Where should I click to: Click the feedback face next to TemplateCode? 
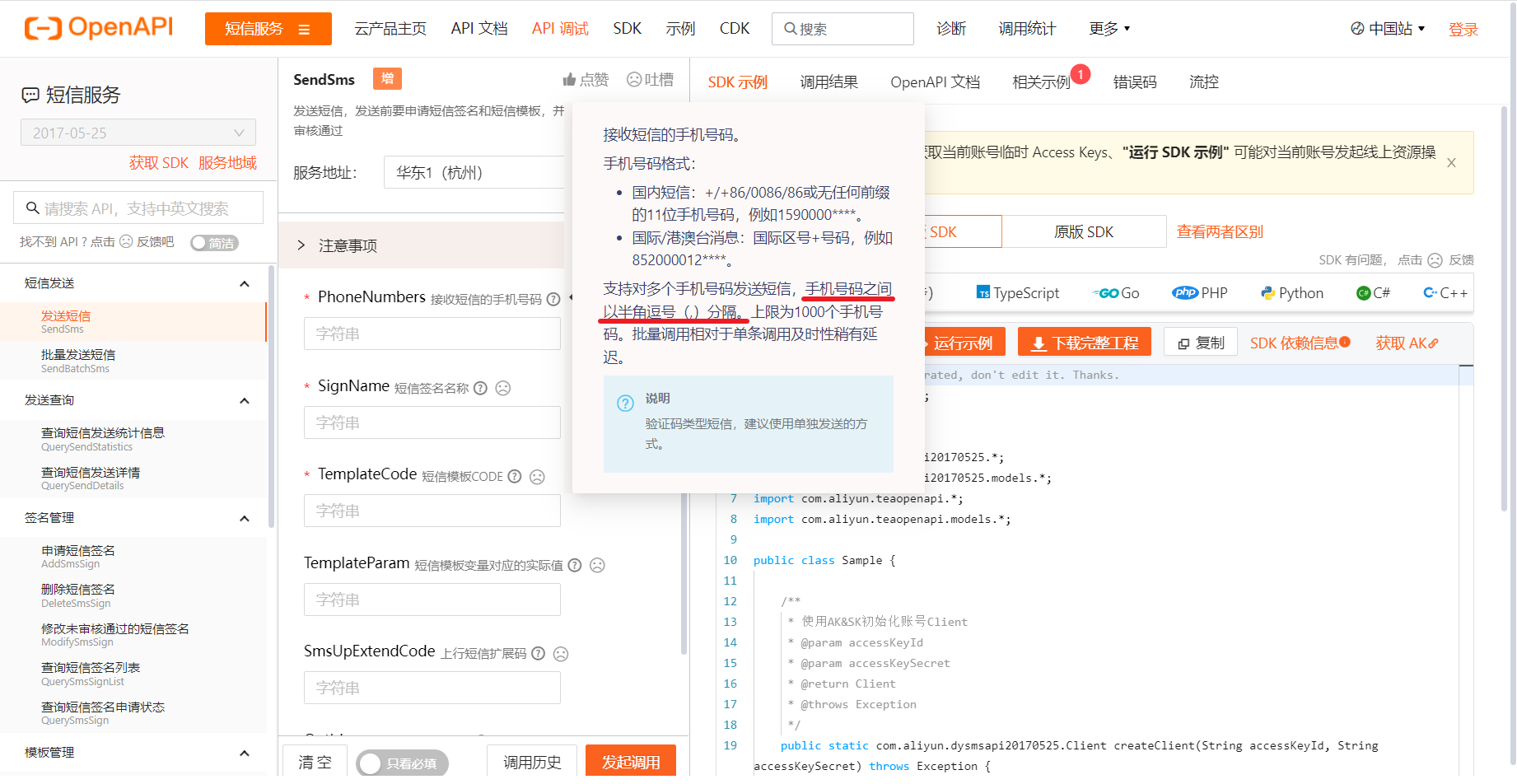click(x=537, y=476)
